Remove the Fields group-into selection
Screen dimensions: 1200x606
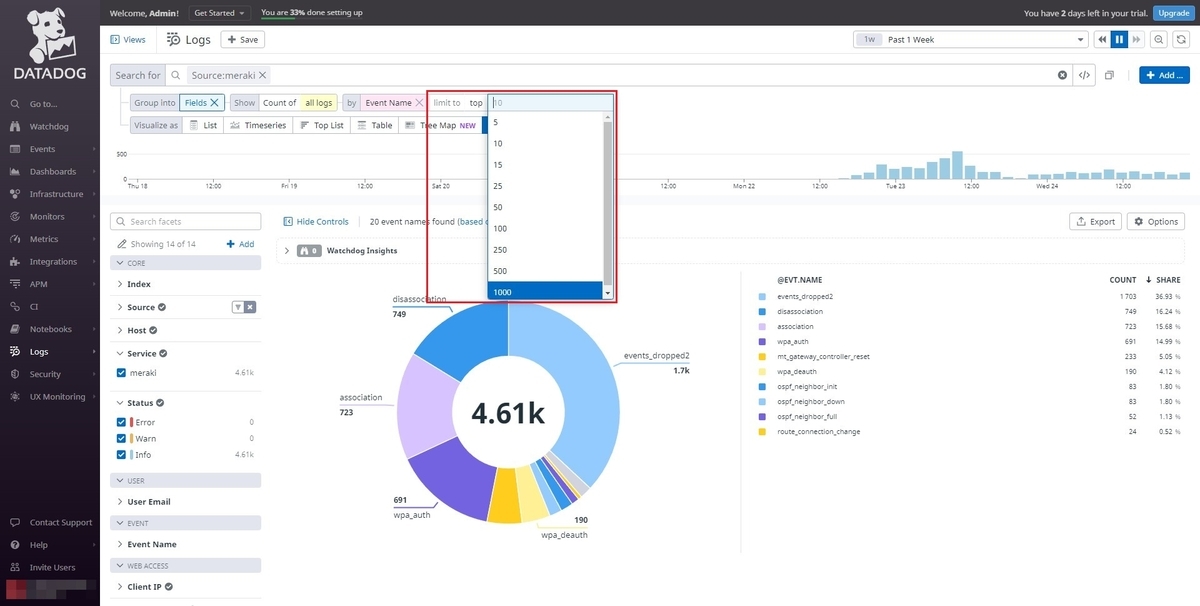tap(214, 102)
